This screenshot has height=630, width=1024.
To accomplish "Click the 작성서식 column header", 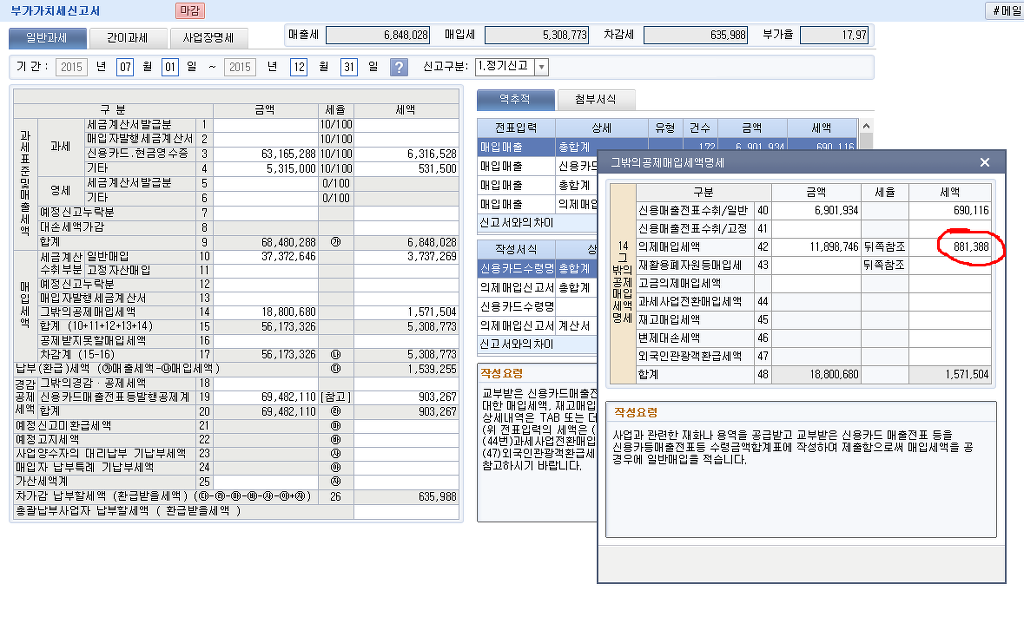I will coord(516,249).
